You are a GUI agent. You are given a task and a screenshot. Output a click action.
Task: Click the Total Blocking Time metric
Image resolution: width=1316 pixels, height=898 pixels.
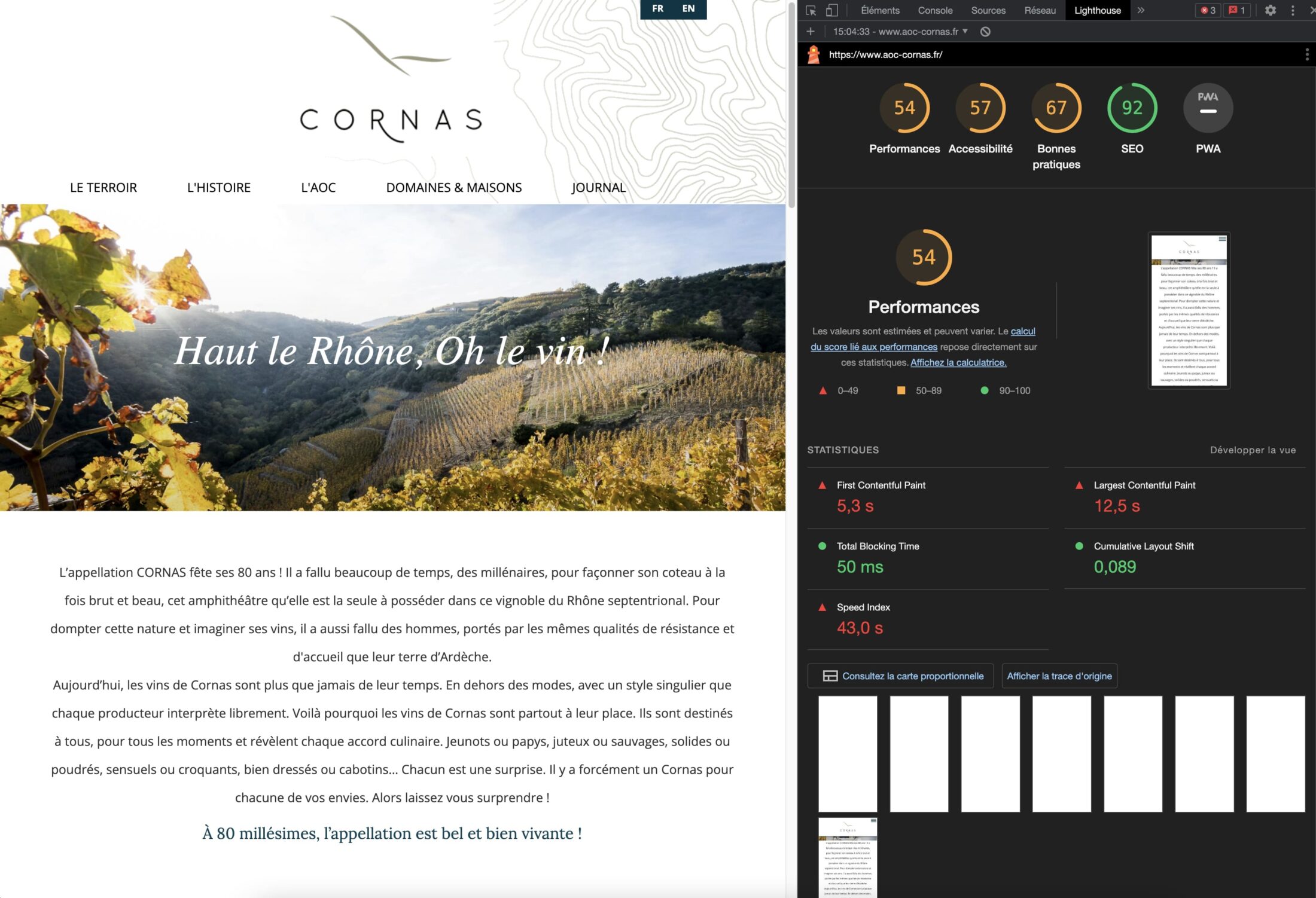928,558
